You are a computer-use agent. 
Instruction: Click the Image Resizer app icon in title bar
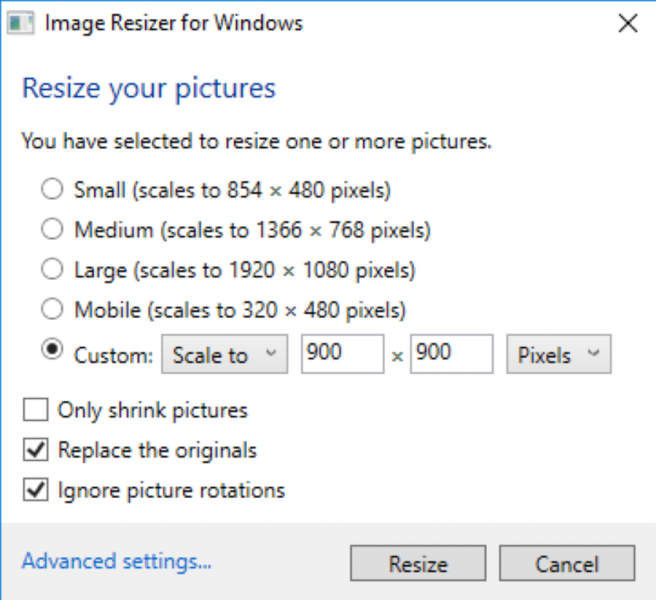(21, 23)
